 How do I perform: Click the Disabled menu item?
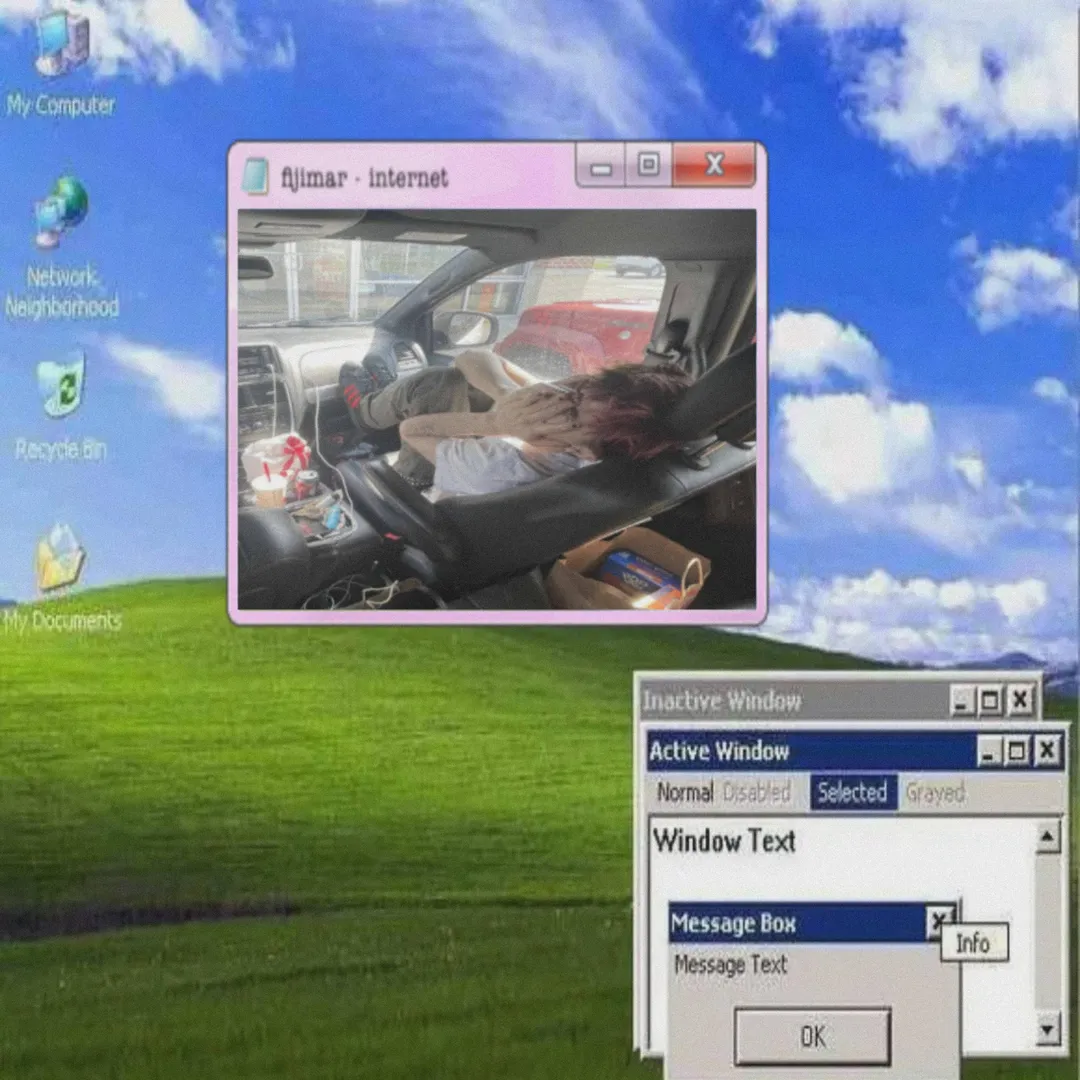coord(756,793)
